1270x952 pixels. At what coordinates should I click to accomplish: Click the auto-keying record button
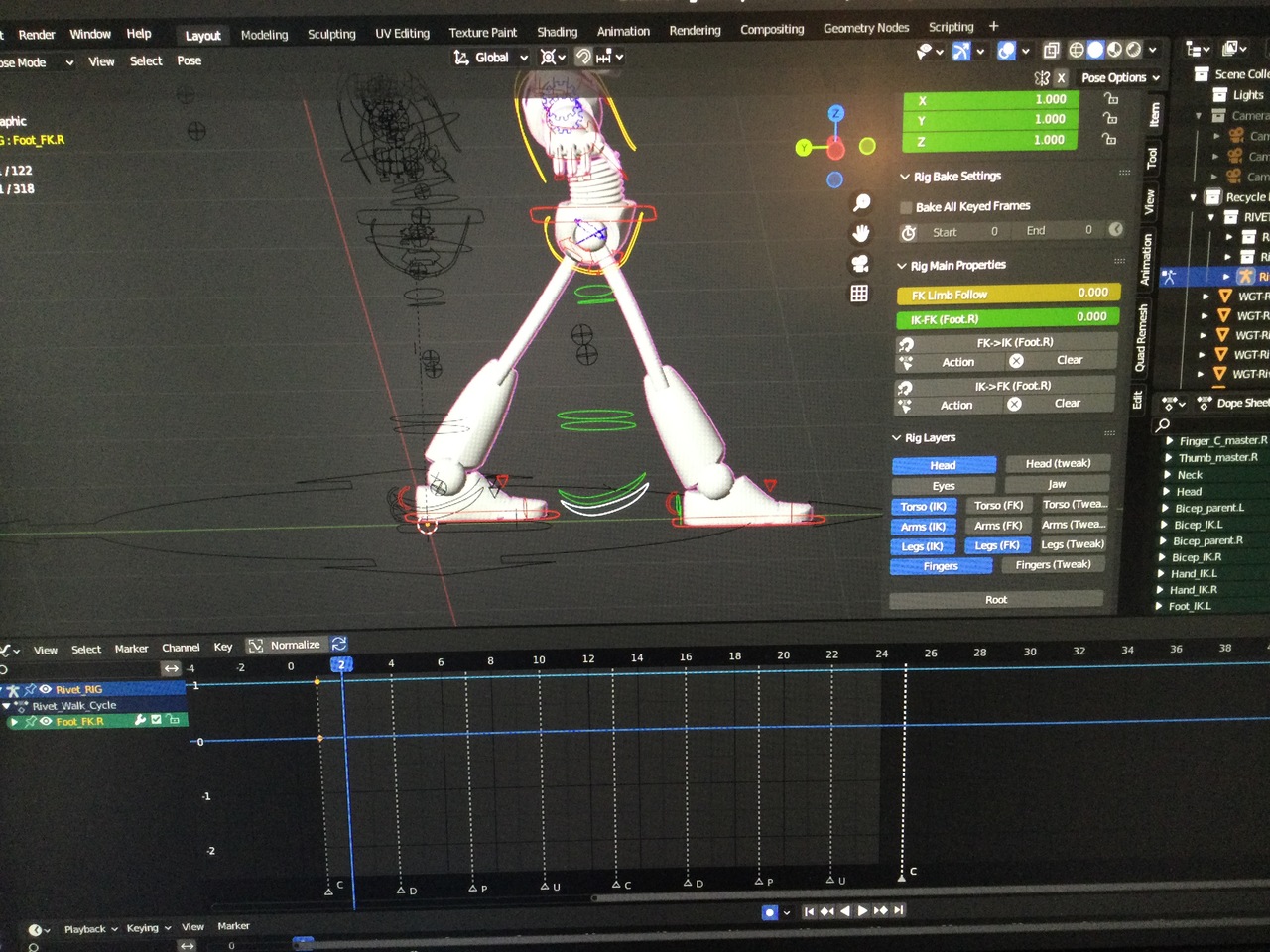point(769,912)
